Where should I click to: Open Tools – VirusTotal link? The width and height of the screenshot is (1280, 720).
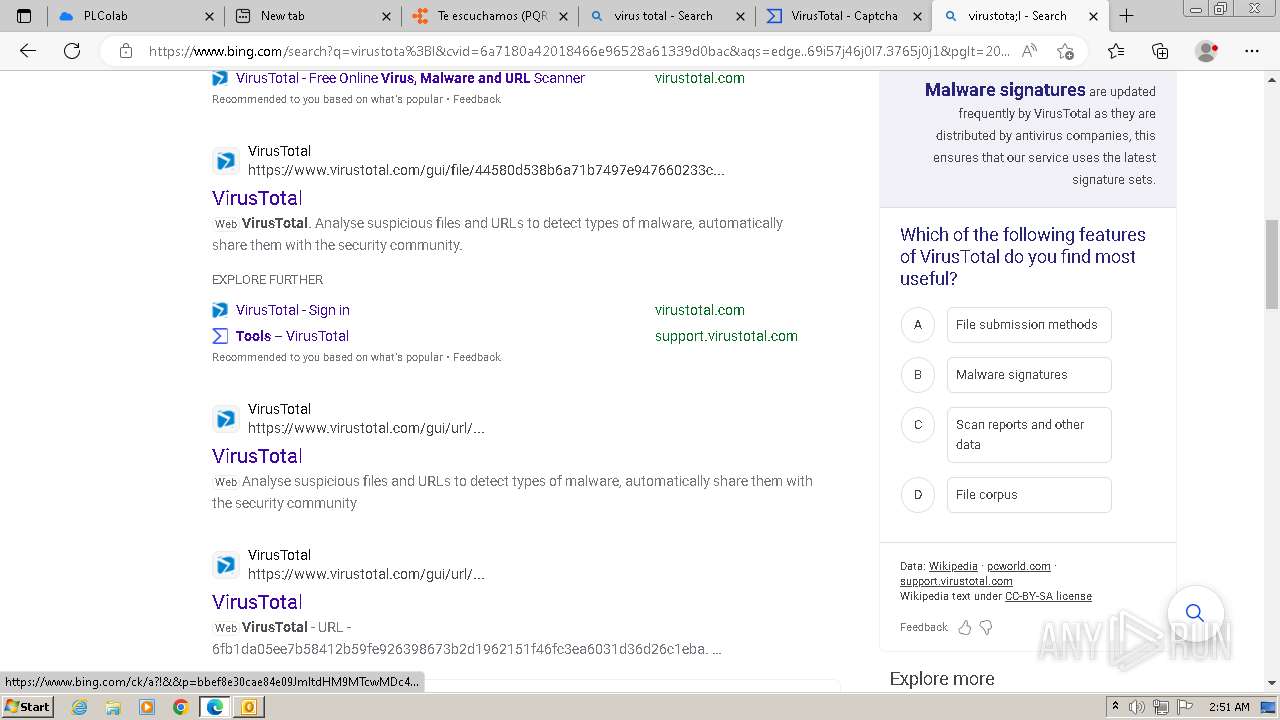292,336
